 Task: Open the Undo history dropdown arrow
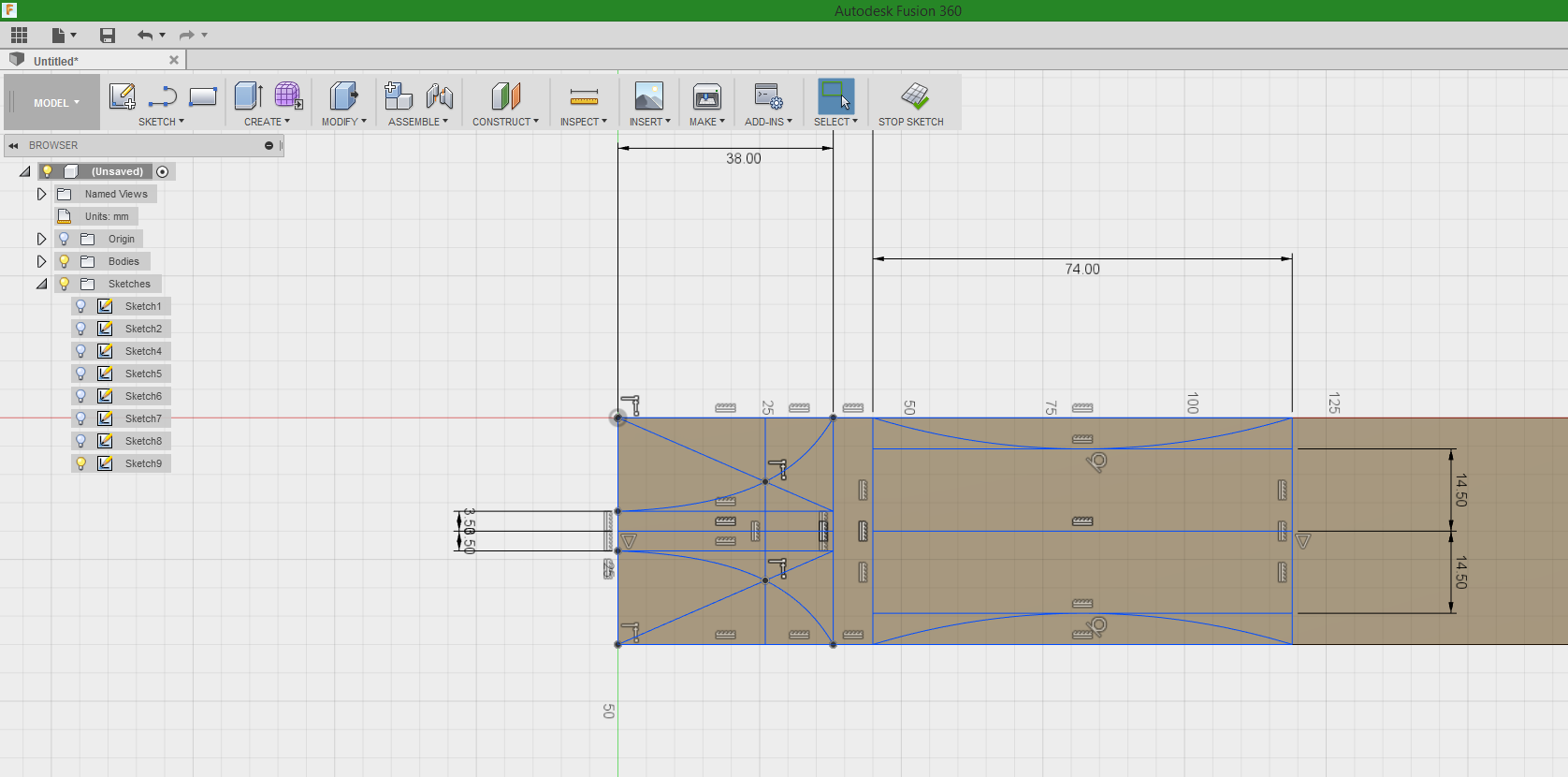point(163,36)
